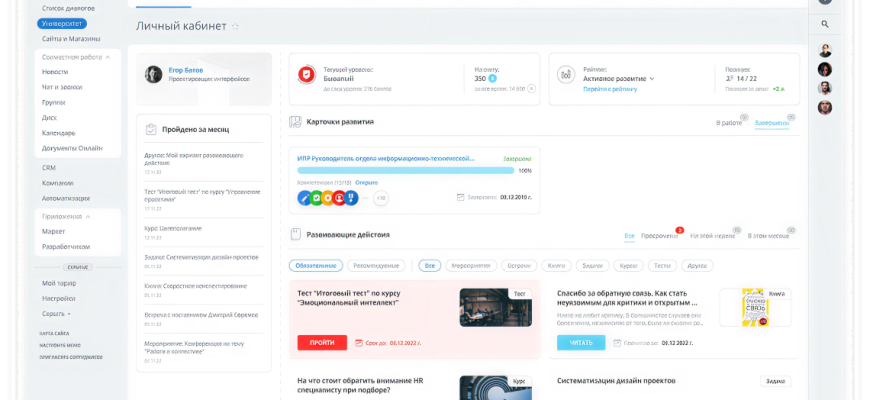Viewport: 870px width, 400px height.
Task: Click the ИПР progress bar at 100%
Action: 406,171
